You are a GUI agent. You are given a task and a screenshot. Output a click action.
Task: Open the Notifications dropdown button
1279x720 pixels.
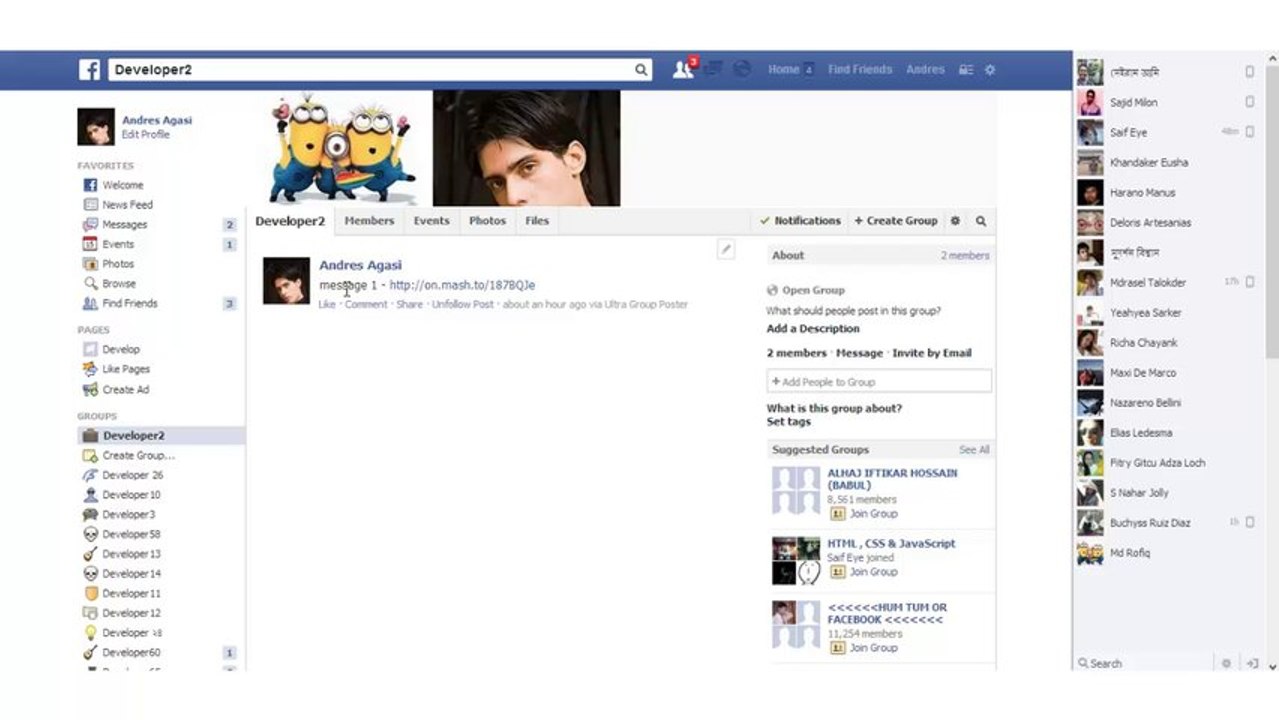coord(800,221)
